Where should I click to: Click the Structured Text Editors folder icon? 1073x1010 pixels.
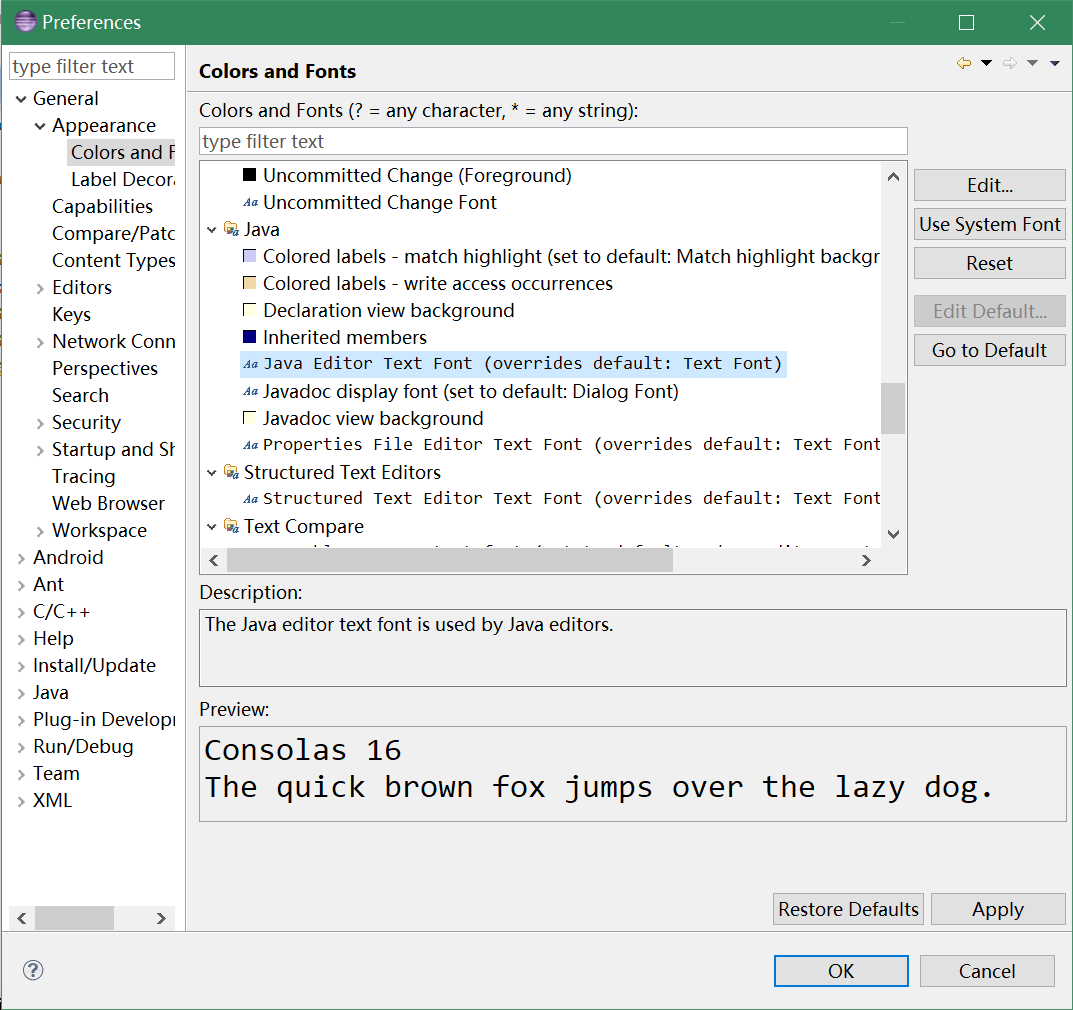231,472
